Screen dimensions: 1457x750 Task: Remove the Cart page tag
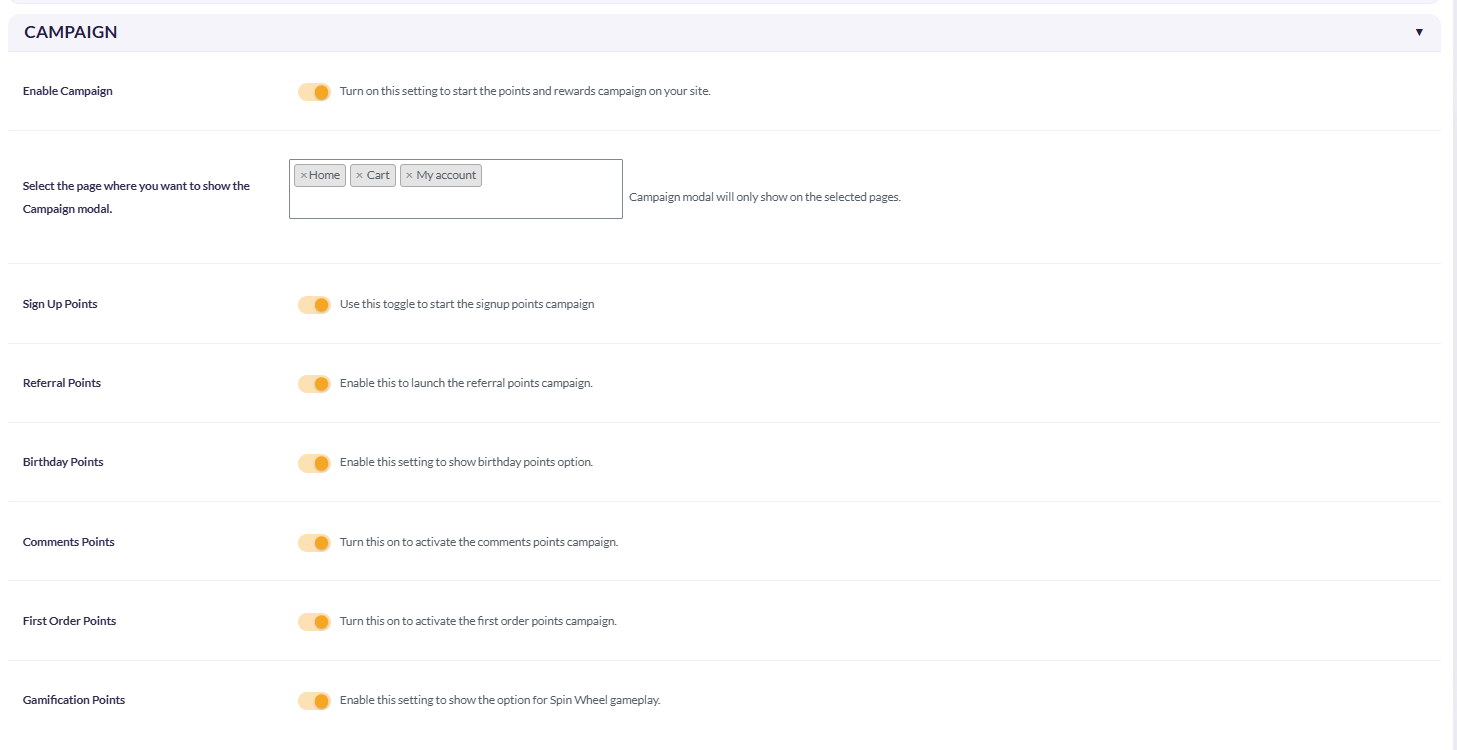click(x=360, y=176)
